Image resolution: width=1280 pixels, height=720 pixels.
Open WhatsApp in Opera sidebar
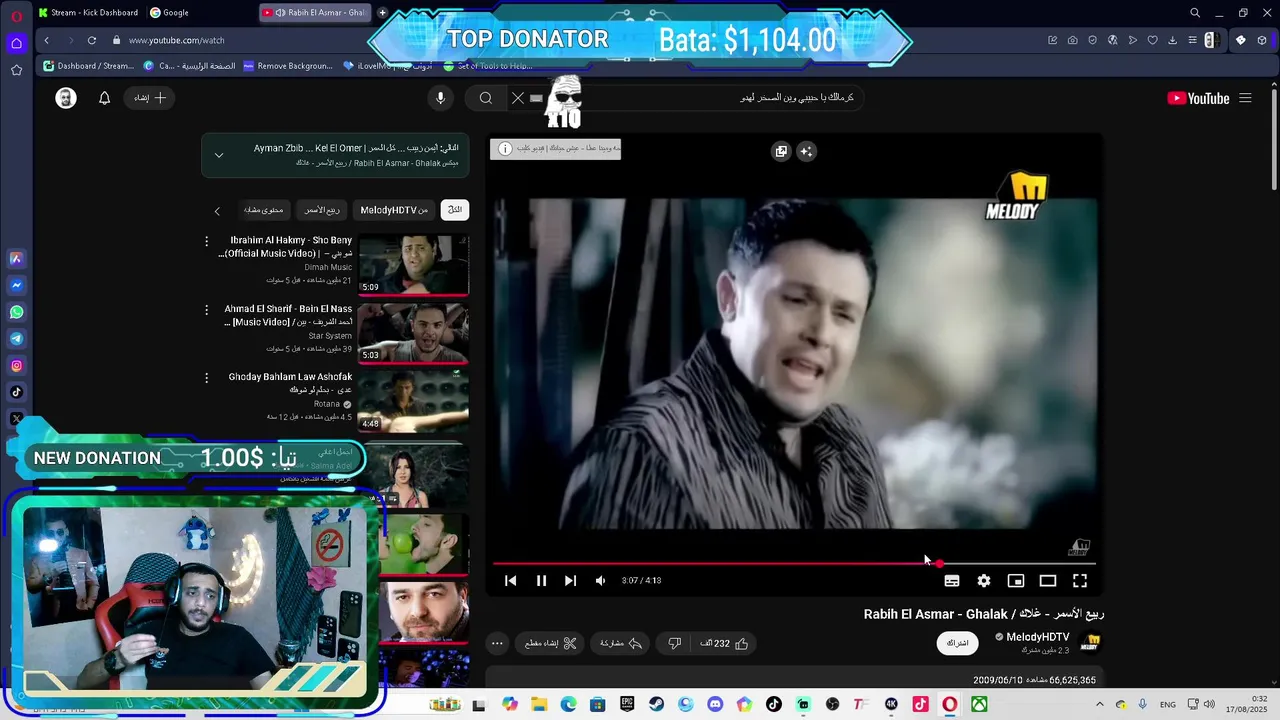(x=16, y=312)
